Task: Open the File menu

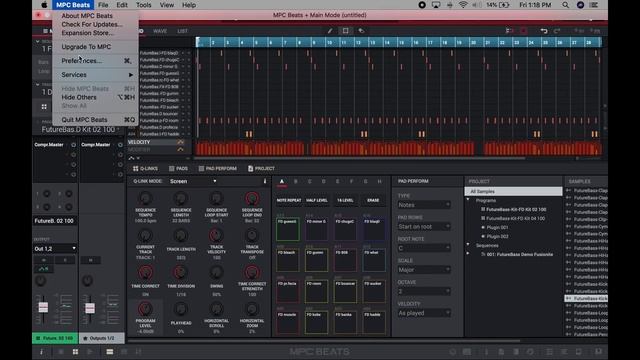Action: (103, 5)
